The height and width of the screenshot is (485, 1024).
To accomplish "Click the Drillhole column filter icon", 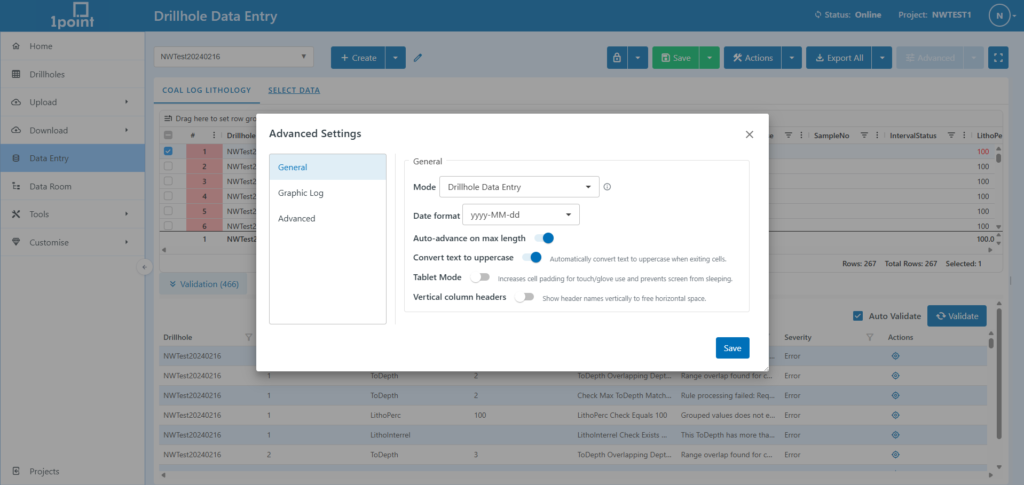I will [249, 337].
